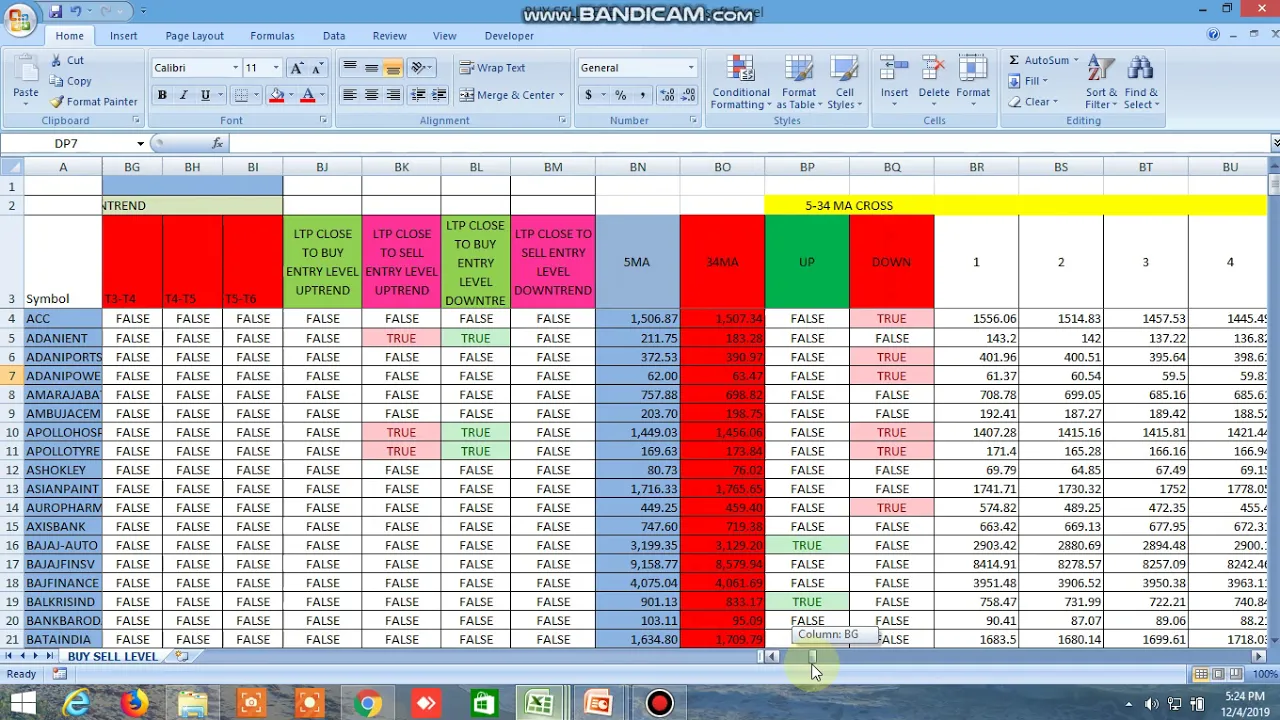Apply the Borders button
The width and height of the screenshot is (1280, 720).
[x=240, y=95]
